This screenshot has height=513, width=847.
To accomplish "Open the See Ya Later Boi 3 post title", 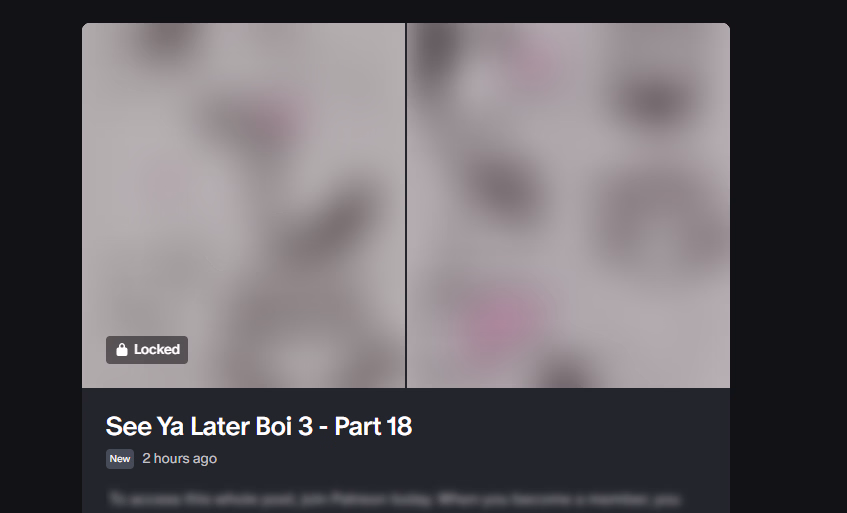I will point(259,426).
